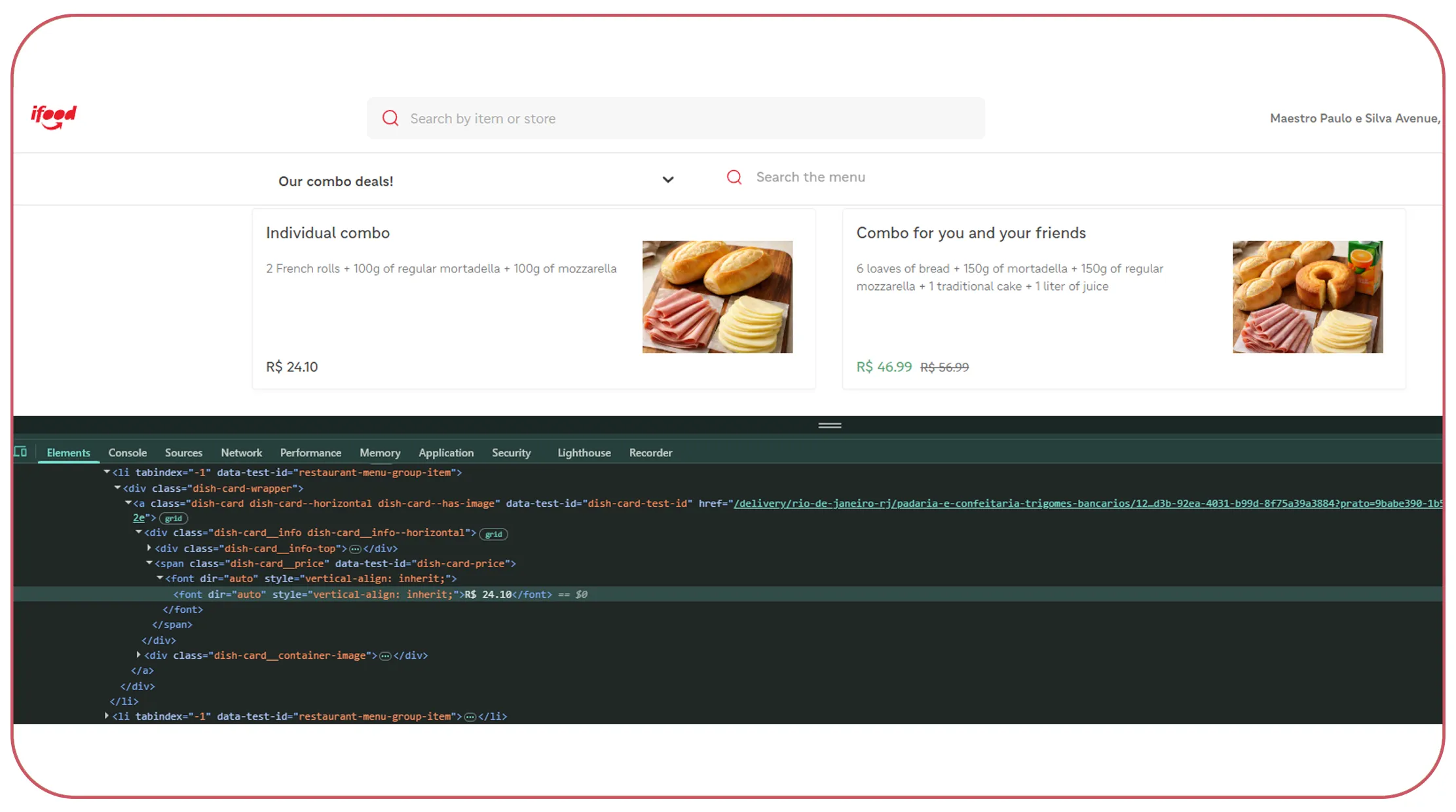Open Combo for you and your friends title
The image size is (1456, 812).
coord(971,233)
